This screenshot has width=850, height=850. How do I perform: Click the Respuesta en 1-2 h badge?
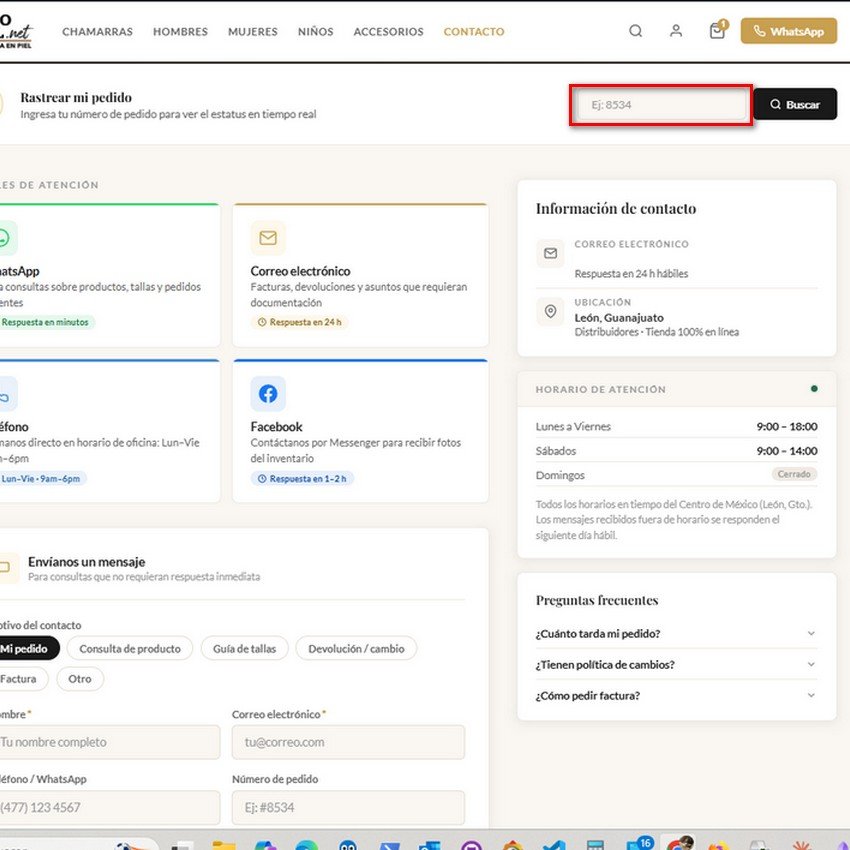click(302, 478)
